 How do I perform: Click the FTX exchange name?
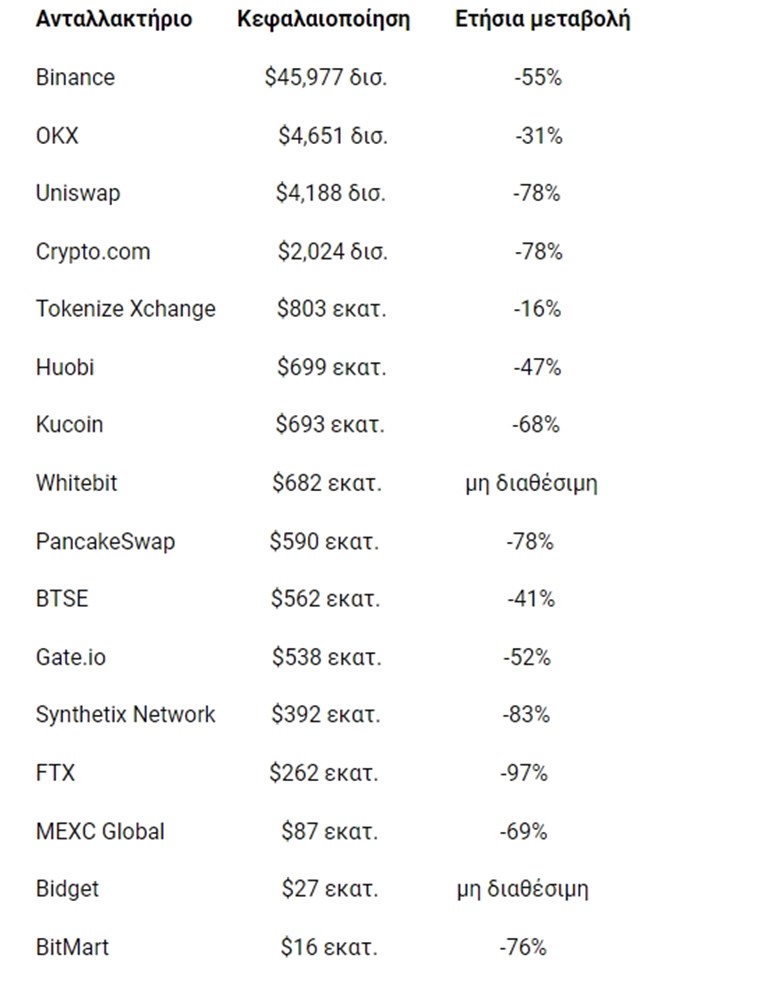55,773
